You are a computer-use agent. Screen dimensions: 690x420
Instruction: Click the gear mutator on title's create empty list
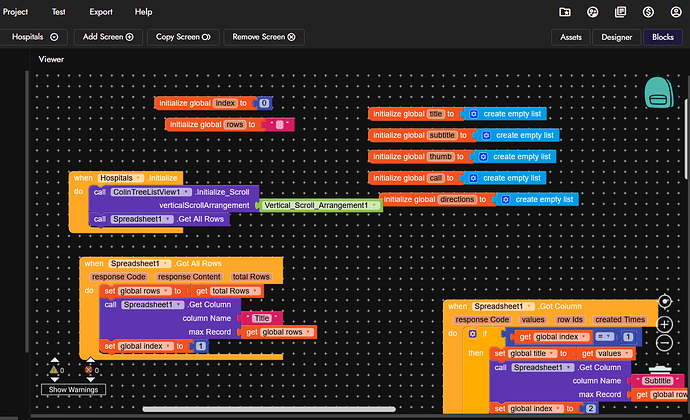[x=473, y=114]
